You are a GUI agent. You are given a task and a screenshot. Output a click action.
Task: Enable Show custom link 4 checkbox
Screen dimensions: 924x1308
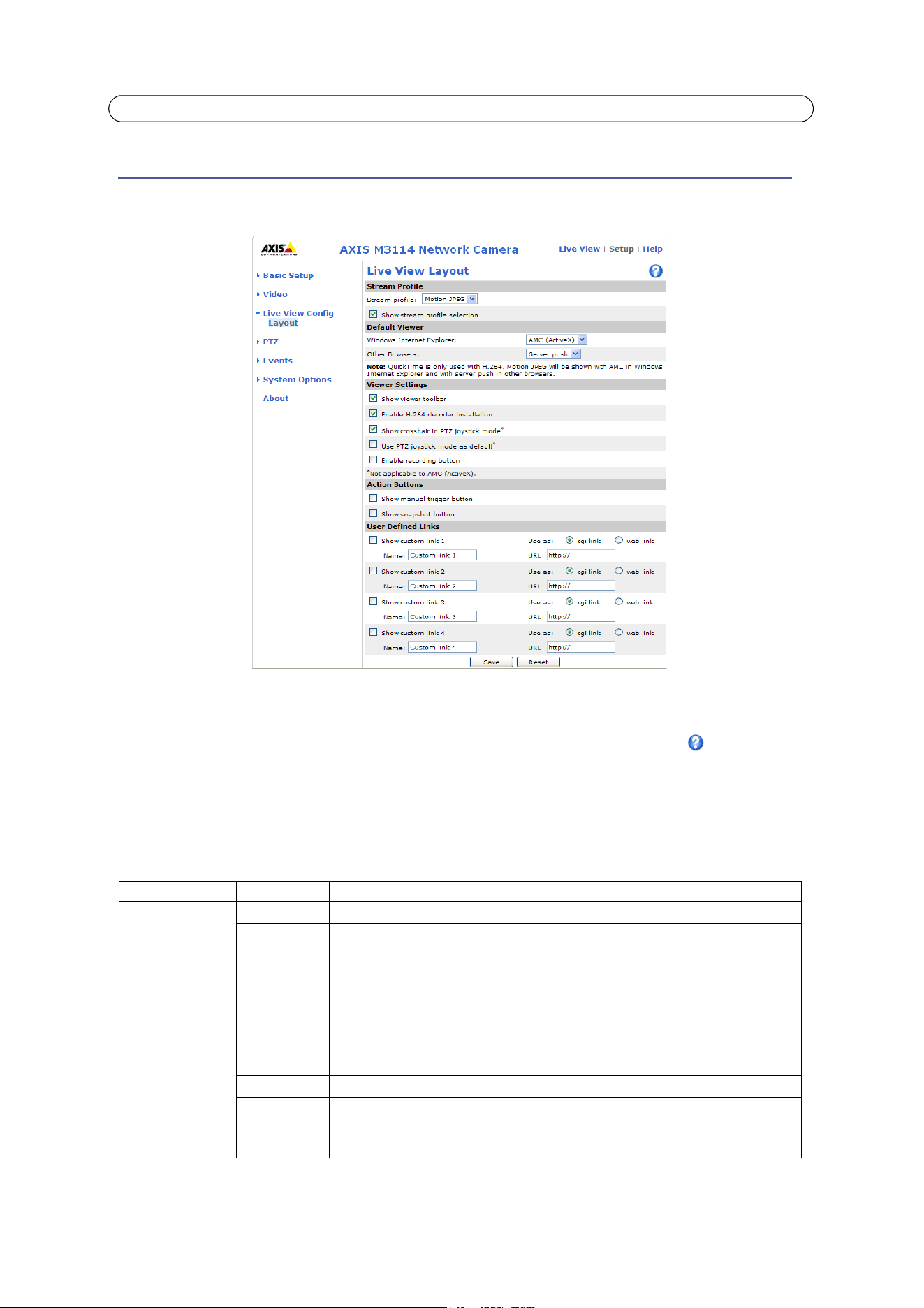(374, 632)
